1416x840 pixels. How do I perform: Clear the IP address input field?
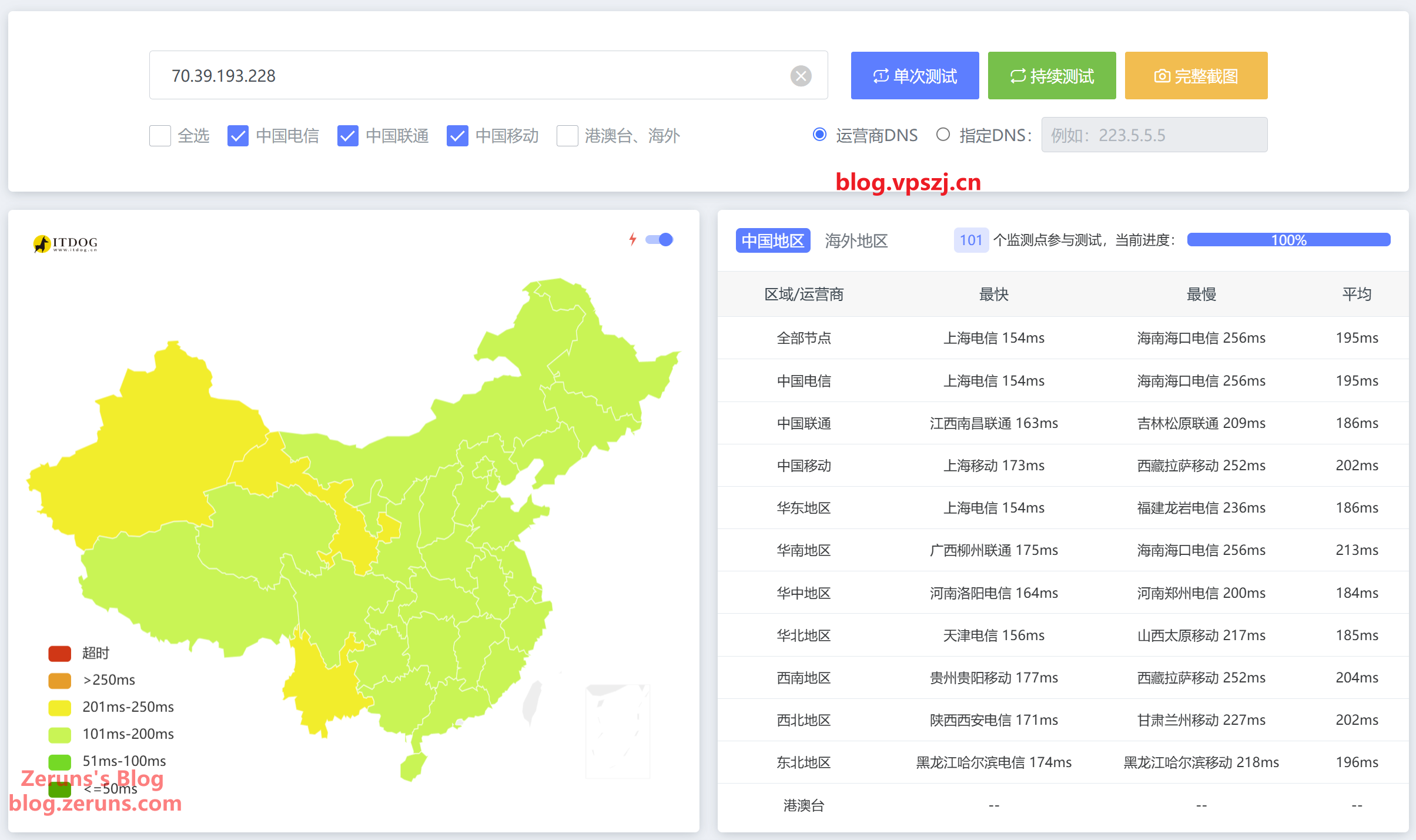[801, 76]
